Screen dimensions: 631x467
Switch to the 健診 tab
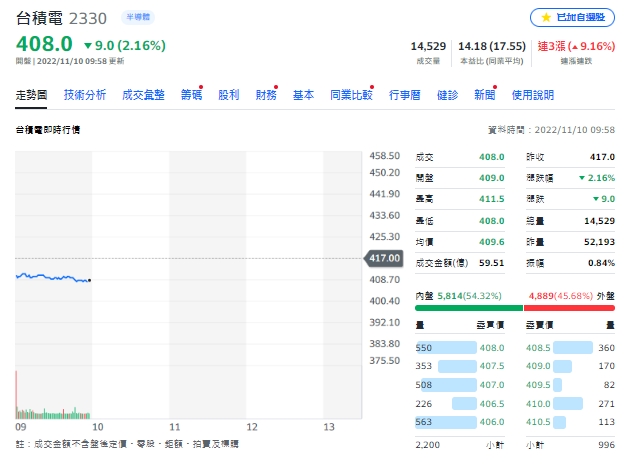click(447, 95)
